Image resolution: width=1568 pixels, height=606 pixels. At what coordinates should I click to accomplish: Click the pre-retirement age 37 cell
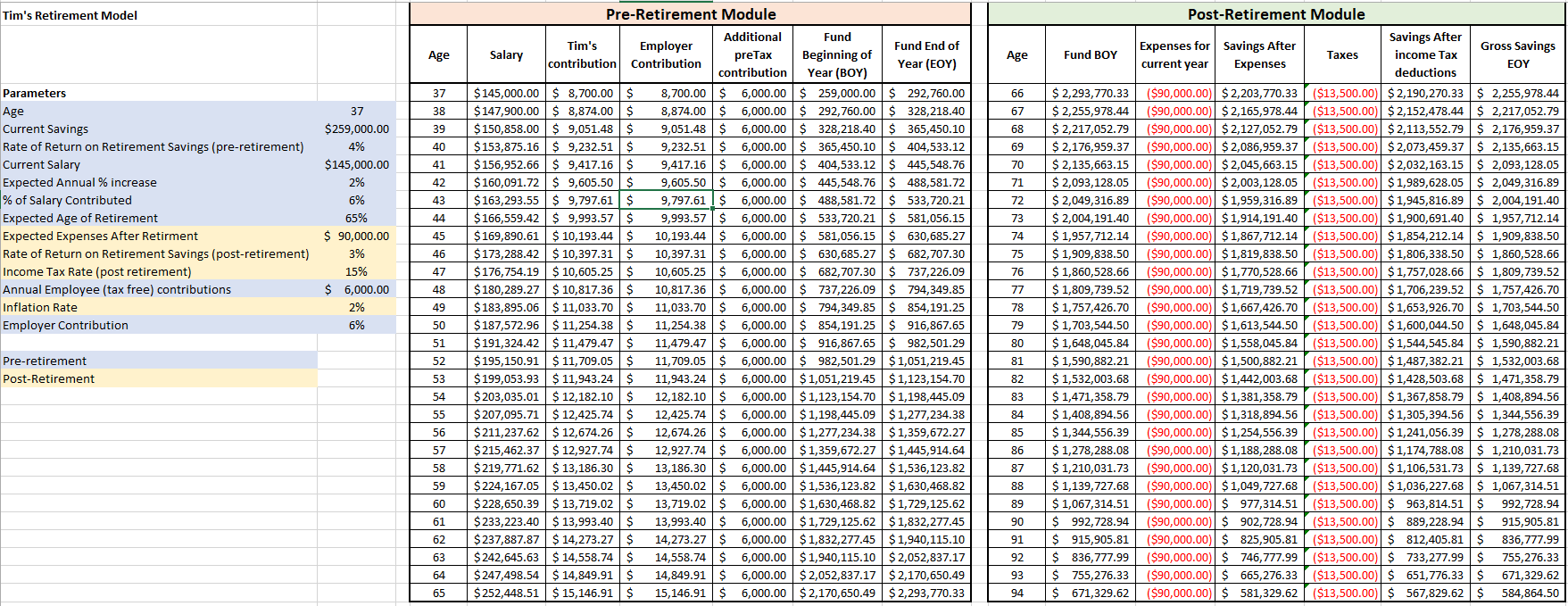pos(438,93)
